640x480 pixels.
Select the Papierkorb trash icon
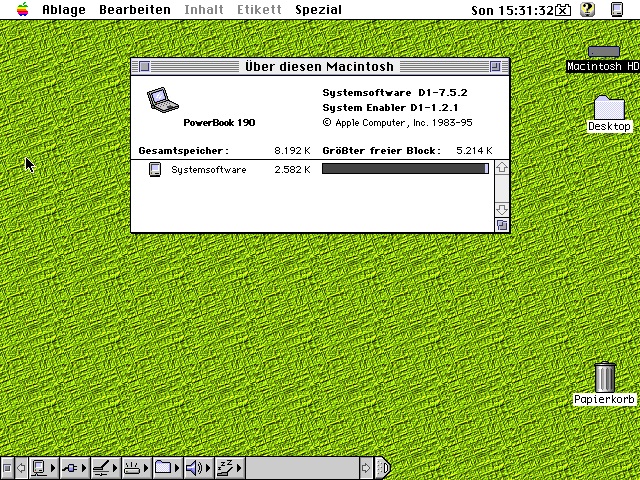pos(604,377)
